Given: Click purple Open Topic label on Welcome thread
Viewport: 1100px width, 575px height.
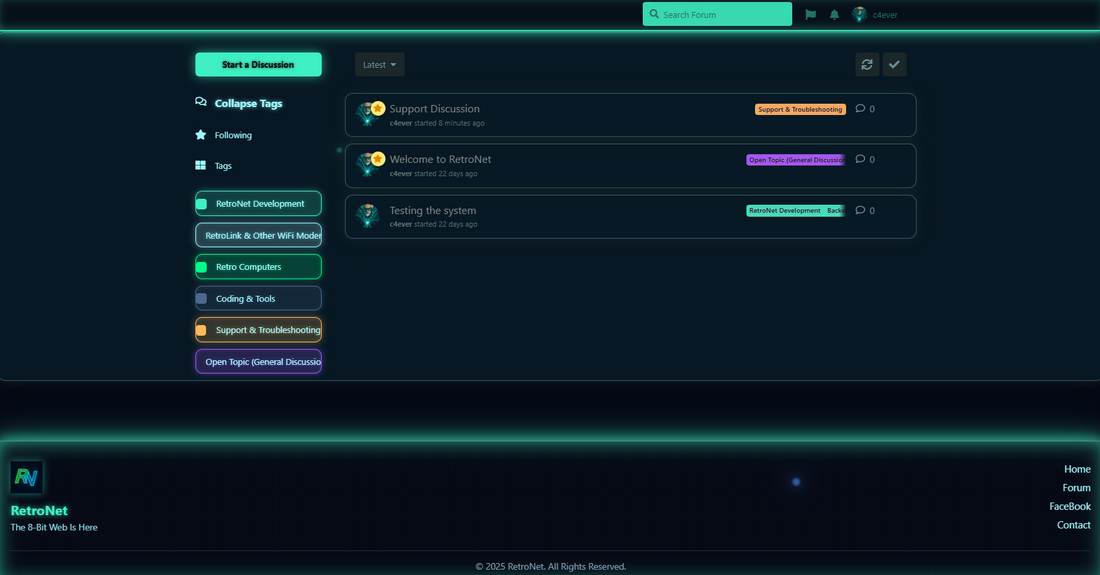Looking at the screenshot, I should (796, 160).
